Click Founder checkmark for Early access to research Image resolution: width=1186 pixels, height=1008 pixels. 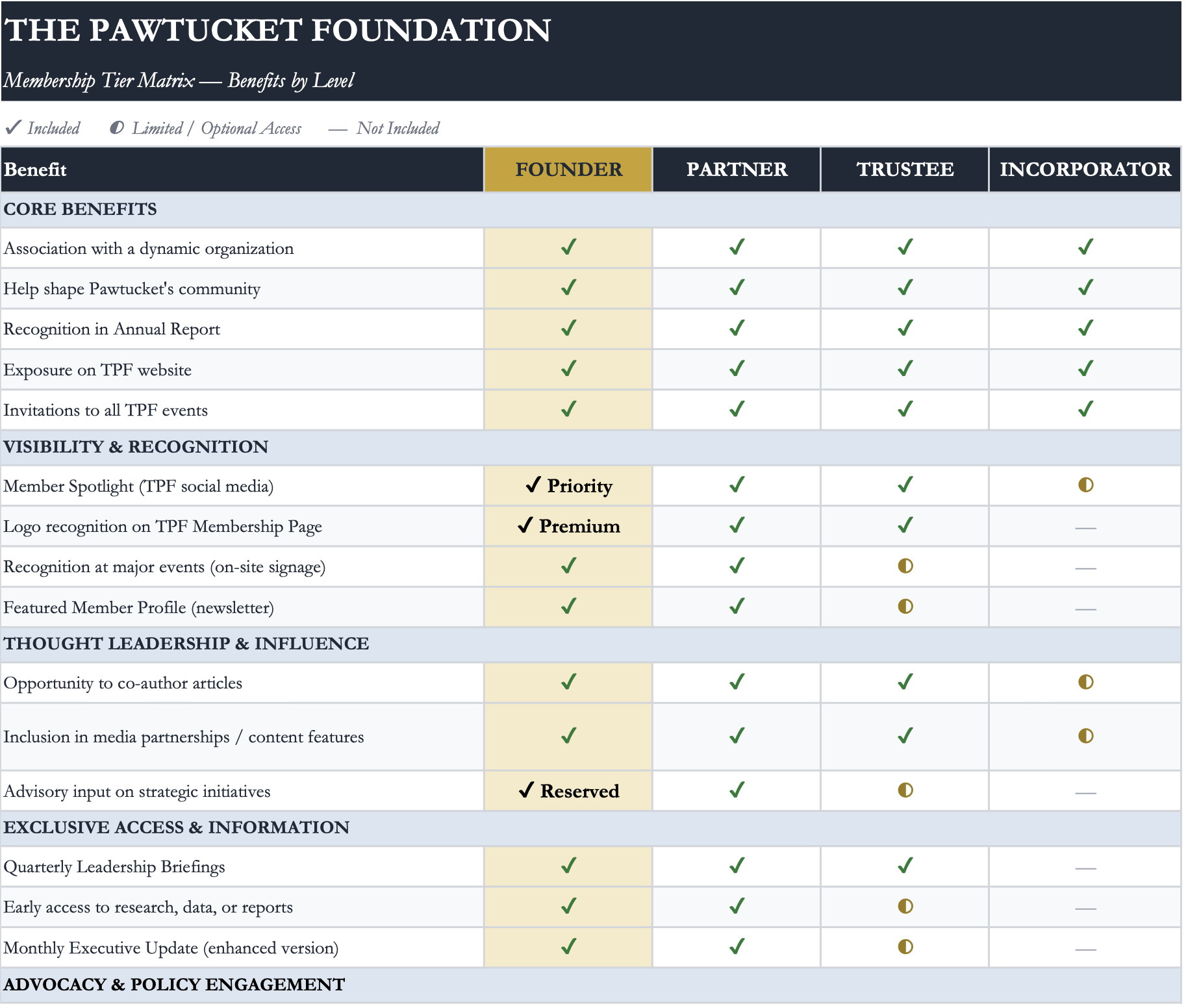[568, 906]
